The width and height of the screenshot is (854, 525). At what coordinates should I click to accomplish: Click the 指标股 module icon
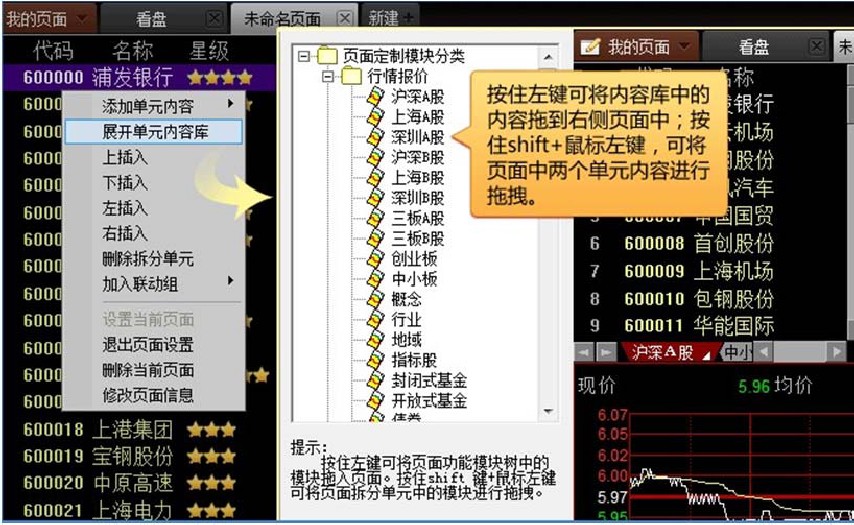point(375,360)
